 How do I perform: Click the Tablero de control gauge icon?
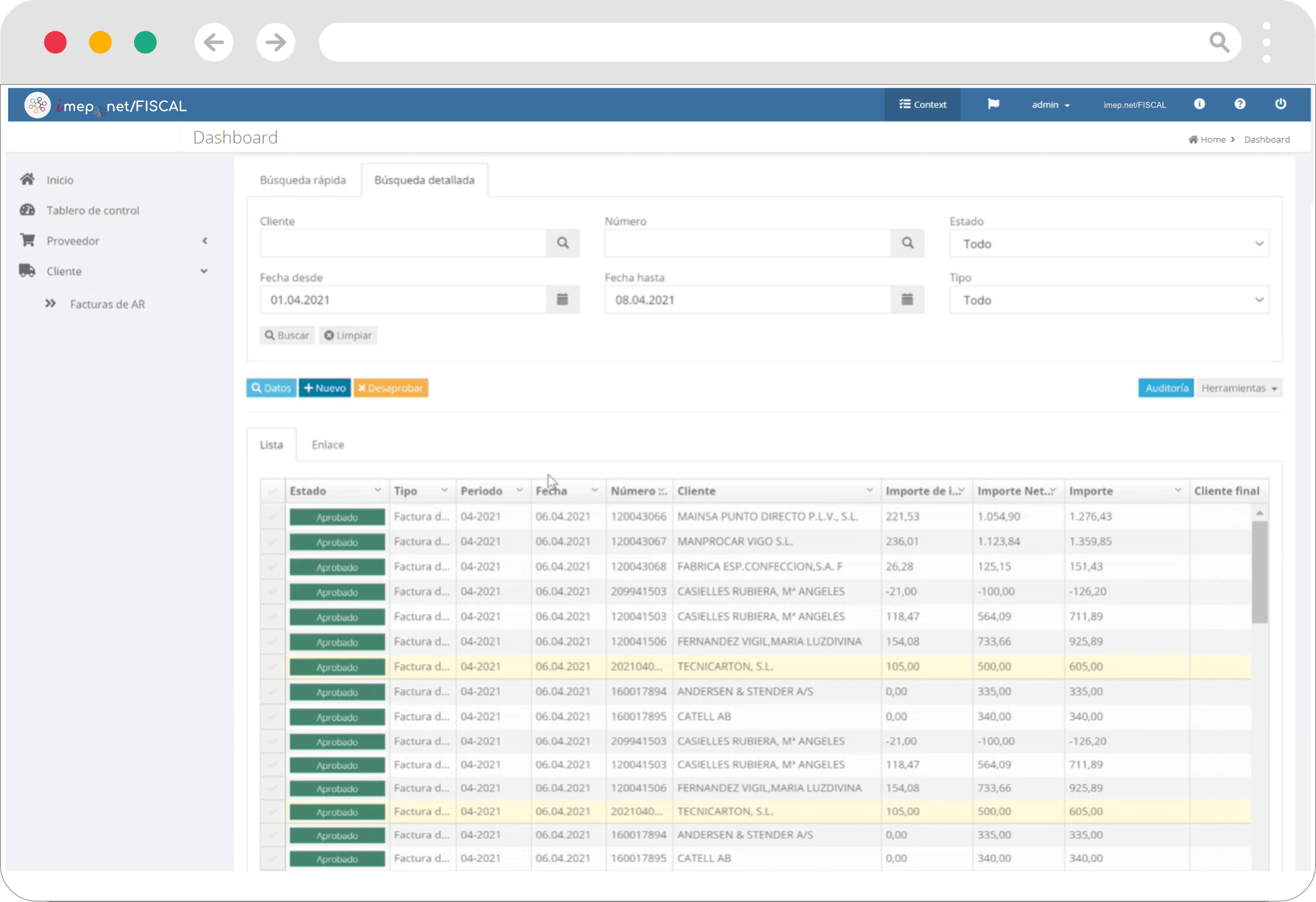click(x=27, y=210)
